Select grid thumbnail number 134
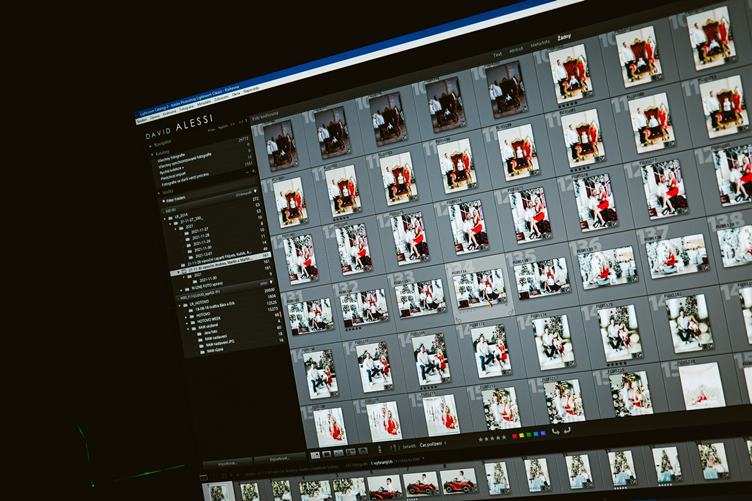The width and height of the screenshot is (752, 501). [480, 290]
